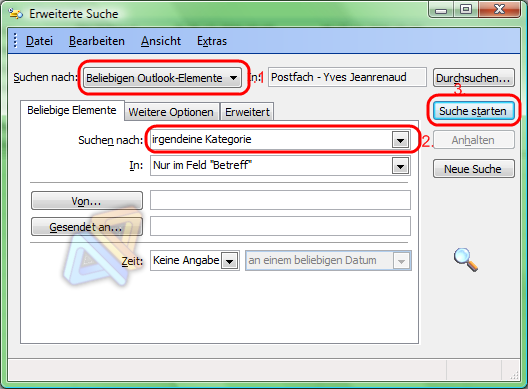Select the Beliebige Elemente tab
This screenshot has width=528, height=389.
[72, 110]
